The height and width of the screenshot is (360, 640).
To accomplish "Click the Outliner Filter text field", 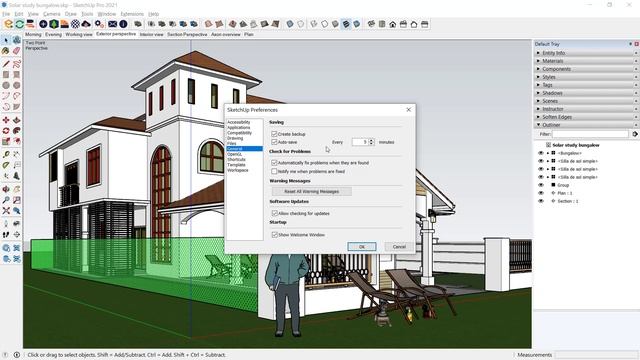I will [x=590, y=134].
